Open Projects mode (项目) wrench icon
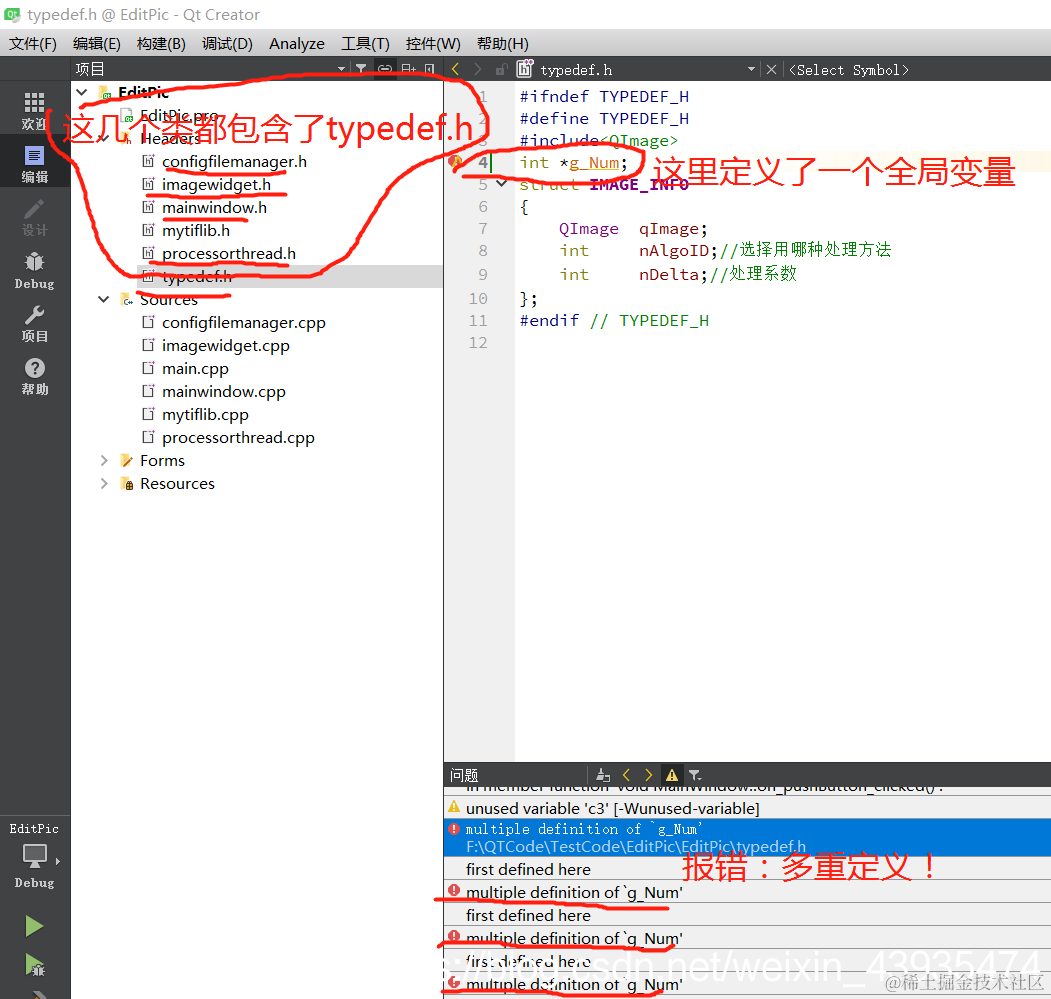 34,324
